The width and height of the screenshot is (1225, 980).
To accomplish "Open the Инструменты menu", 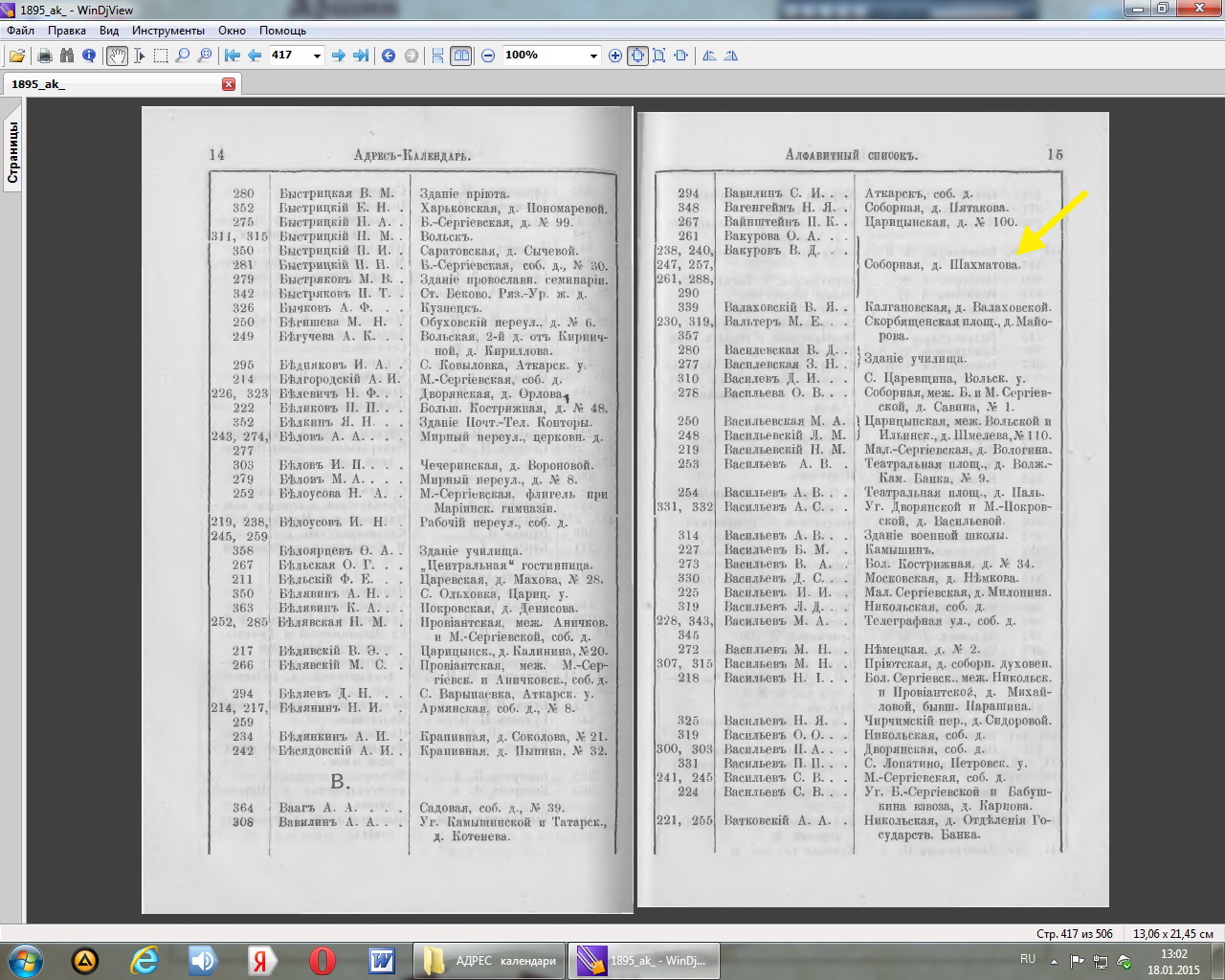I will click(168, 31).
